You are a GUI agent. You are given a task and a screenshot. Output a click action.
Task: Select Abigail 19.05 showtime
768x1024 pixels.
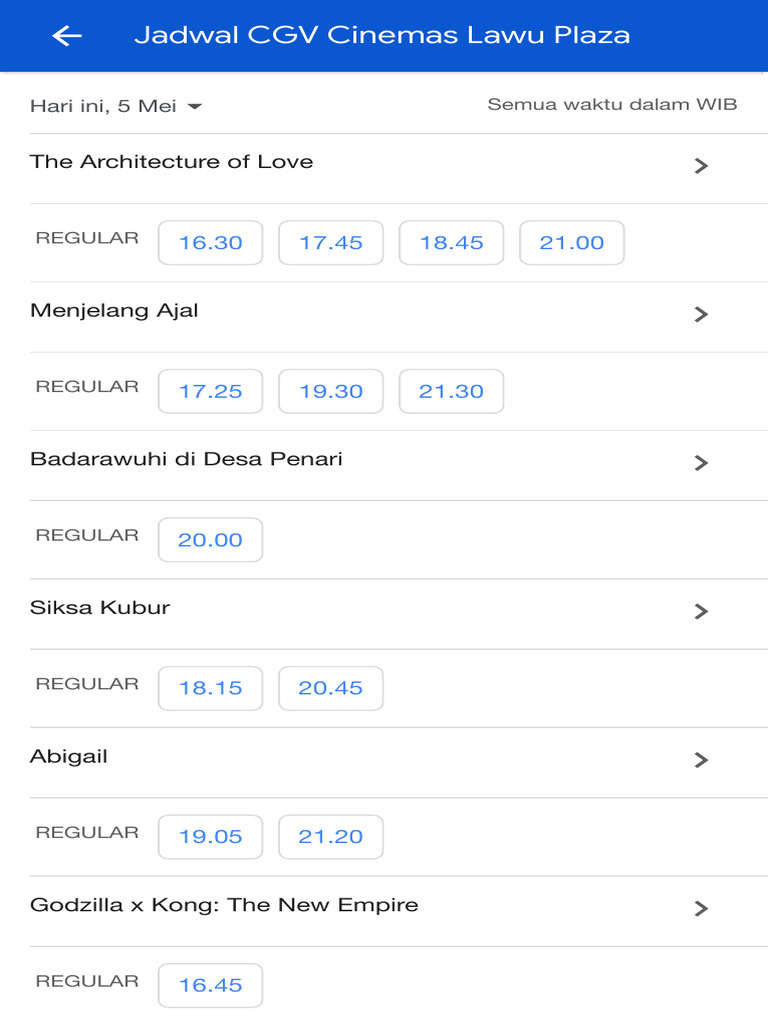[x=210, y=837]
